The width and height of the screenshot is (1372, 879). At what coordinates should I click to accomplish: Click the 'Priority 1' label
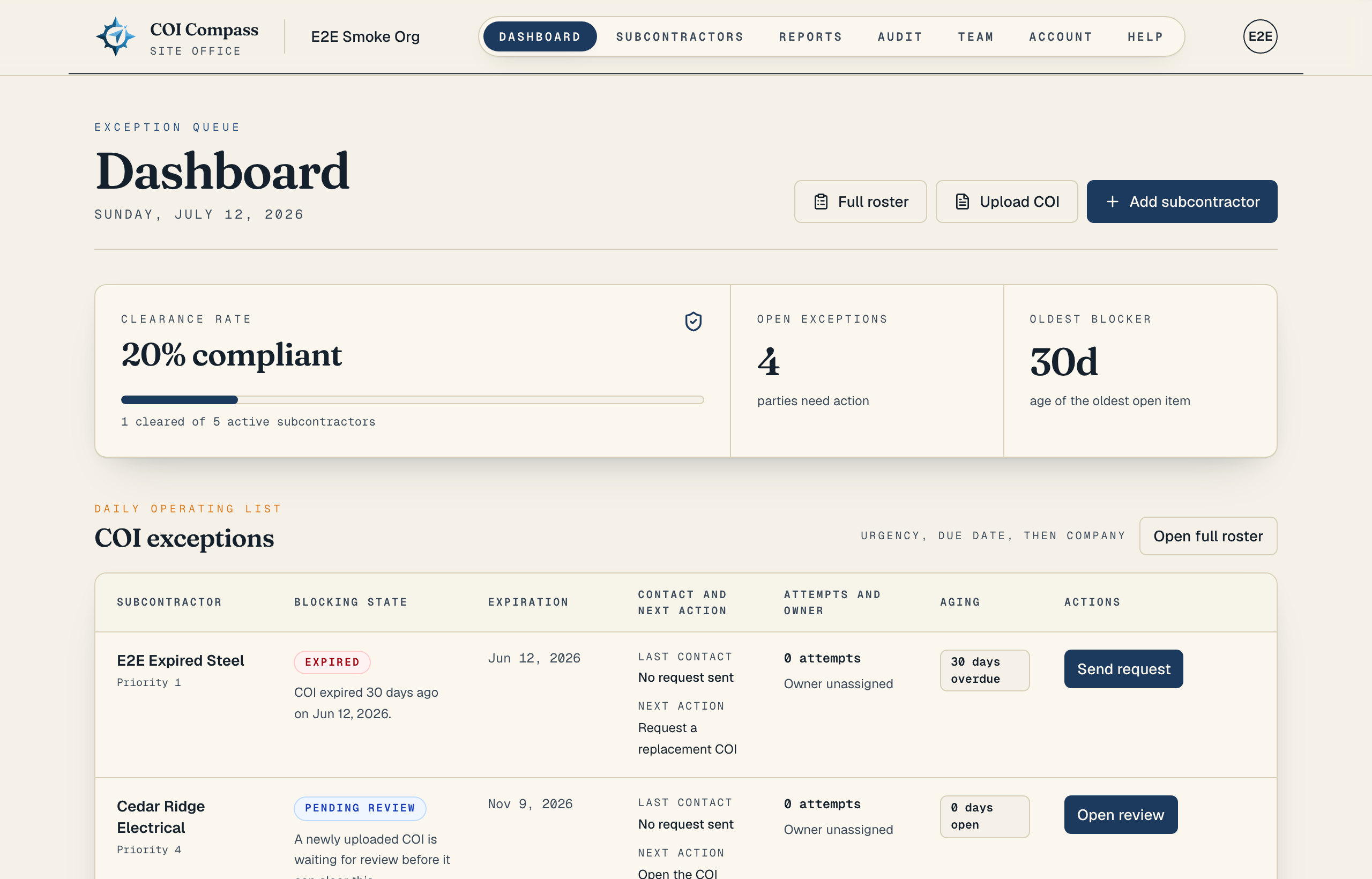(149, 683)
